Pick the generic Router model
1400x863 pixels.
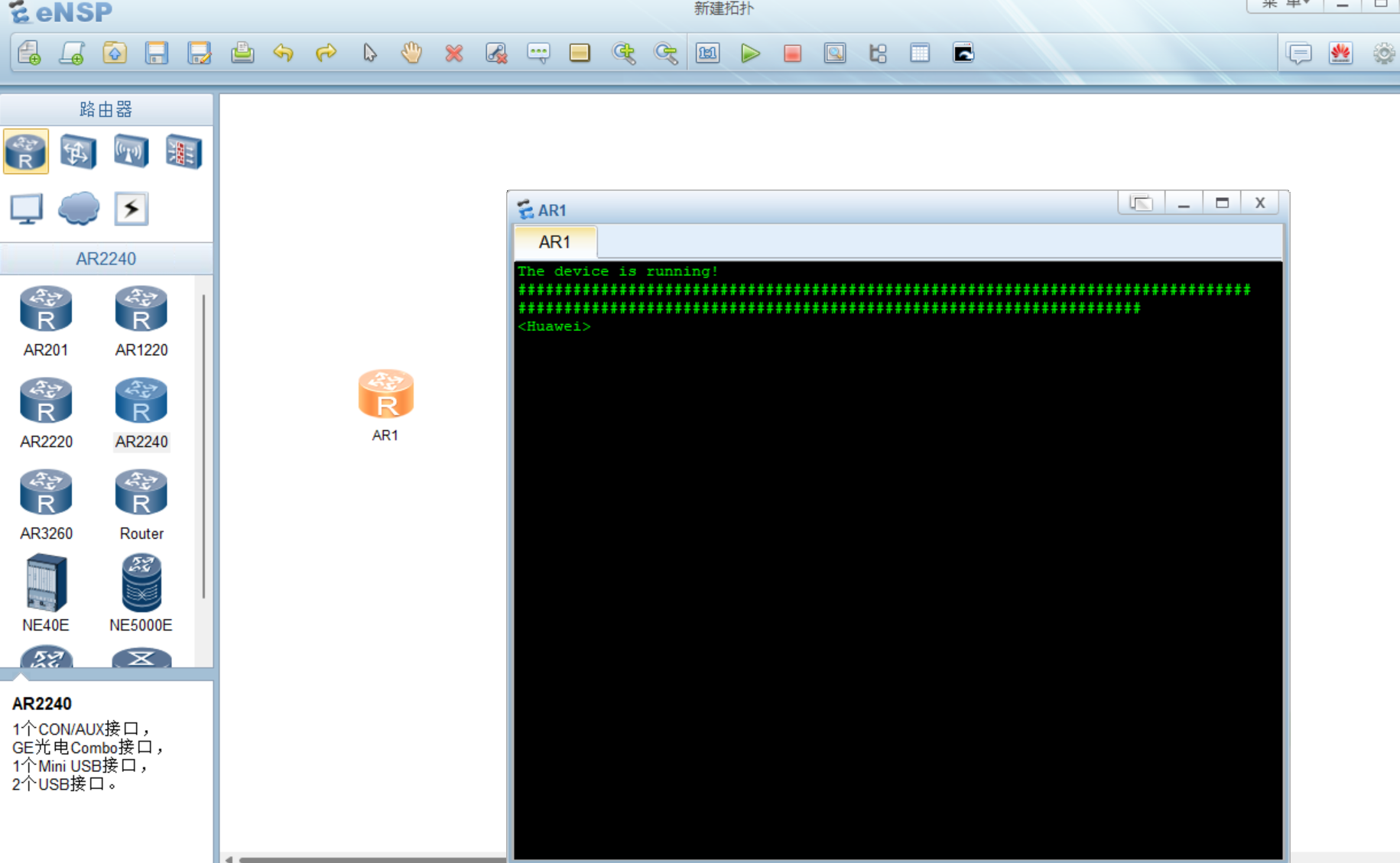[x=141, y=505]
